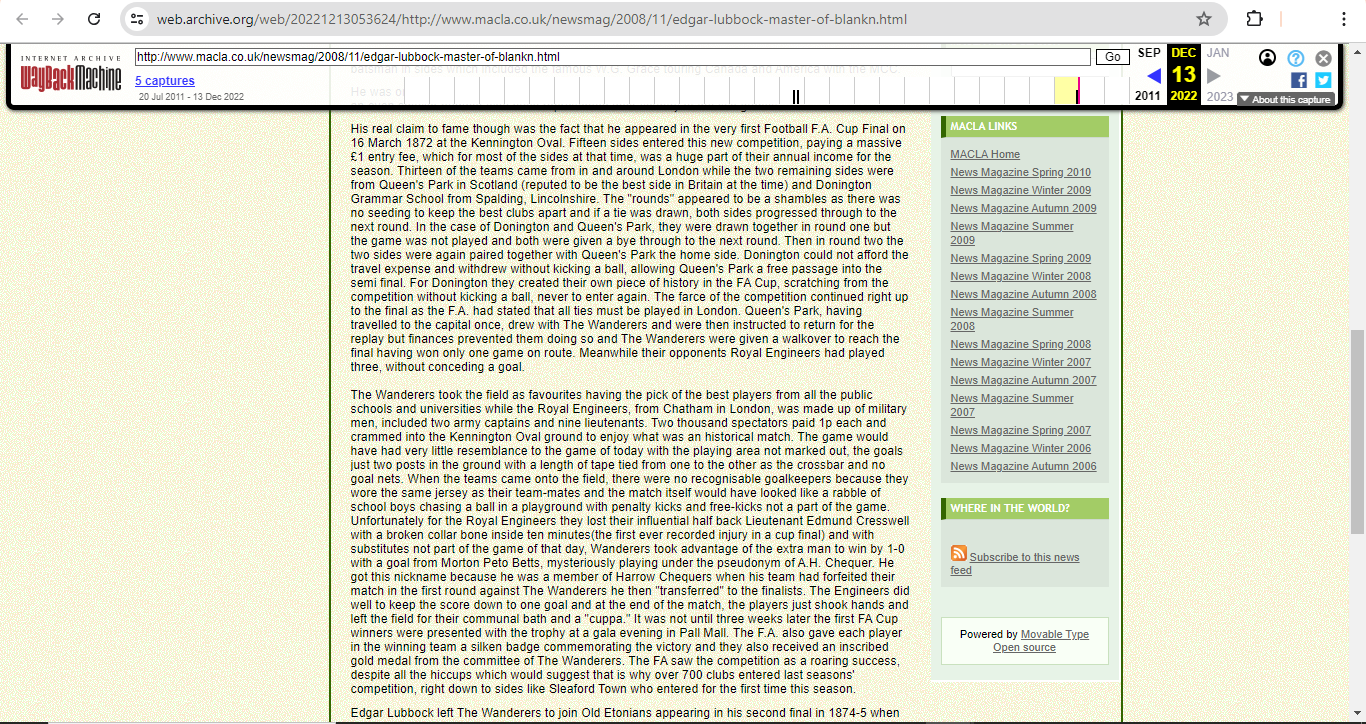Bookmark this page with the star icon
Viewport: 1366px width, 724px height.
coord(1204,19)
